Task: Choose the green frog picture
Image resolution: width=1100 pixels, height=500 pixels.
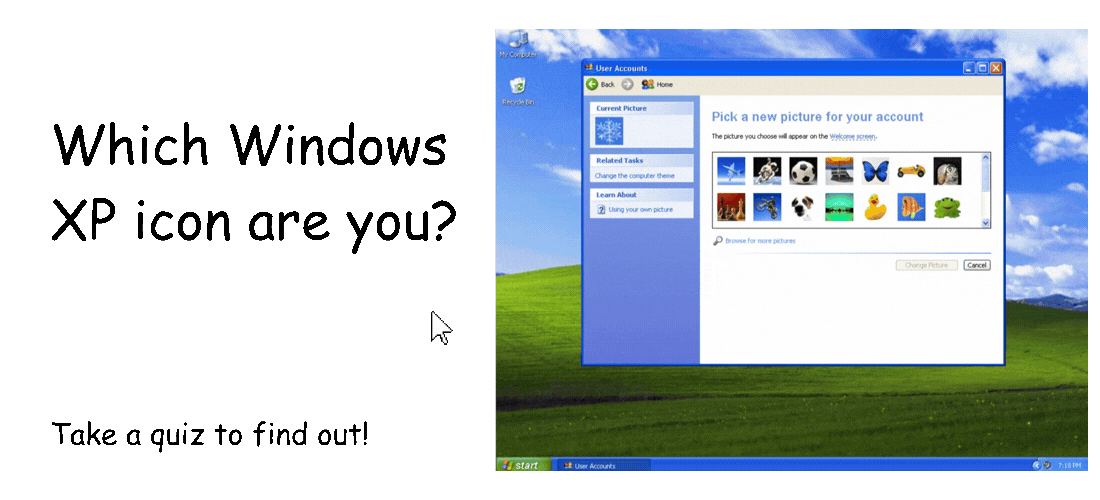Action: click(x=948, y=207)
